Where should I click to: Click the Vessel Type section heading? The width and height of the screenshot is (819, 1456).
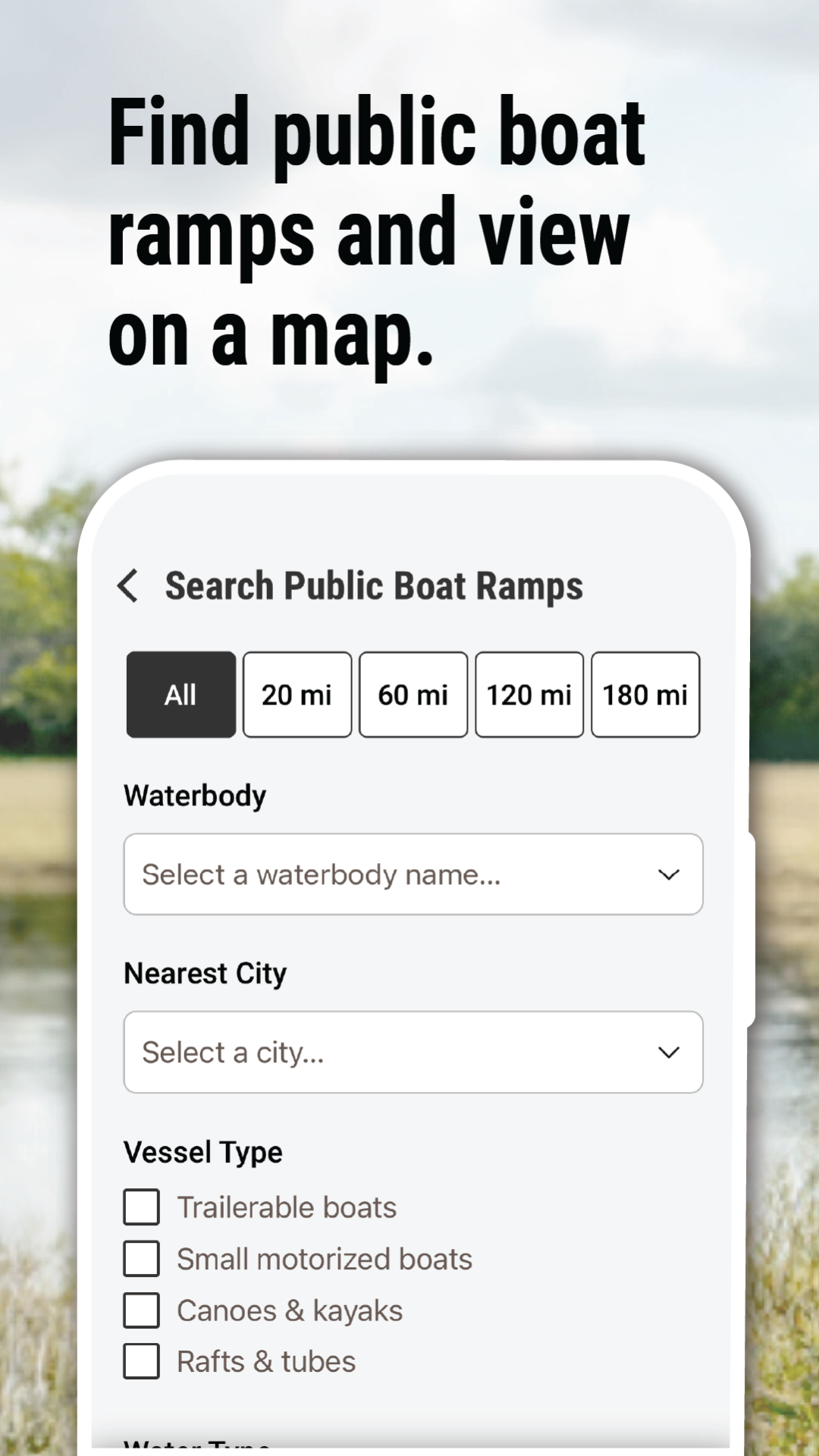coord(203,1153)
